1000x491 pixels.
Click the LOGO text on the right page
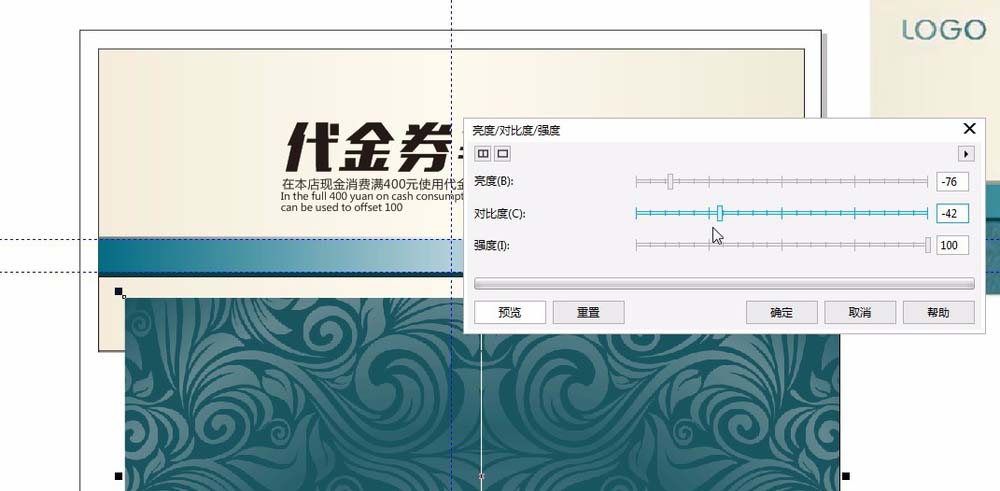944,30
